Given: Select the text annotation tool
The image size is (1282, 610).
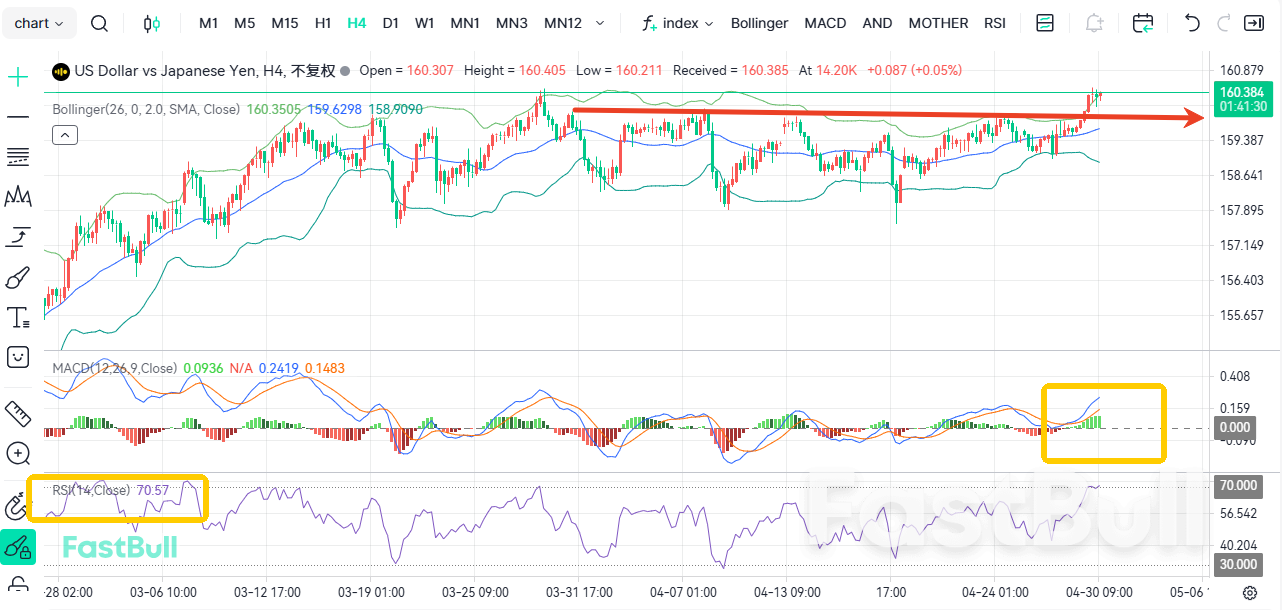Looking at the screenshot, I should pyautogui.click(x=18, y=318).
